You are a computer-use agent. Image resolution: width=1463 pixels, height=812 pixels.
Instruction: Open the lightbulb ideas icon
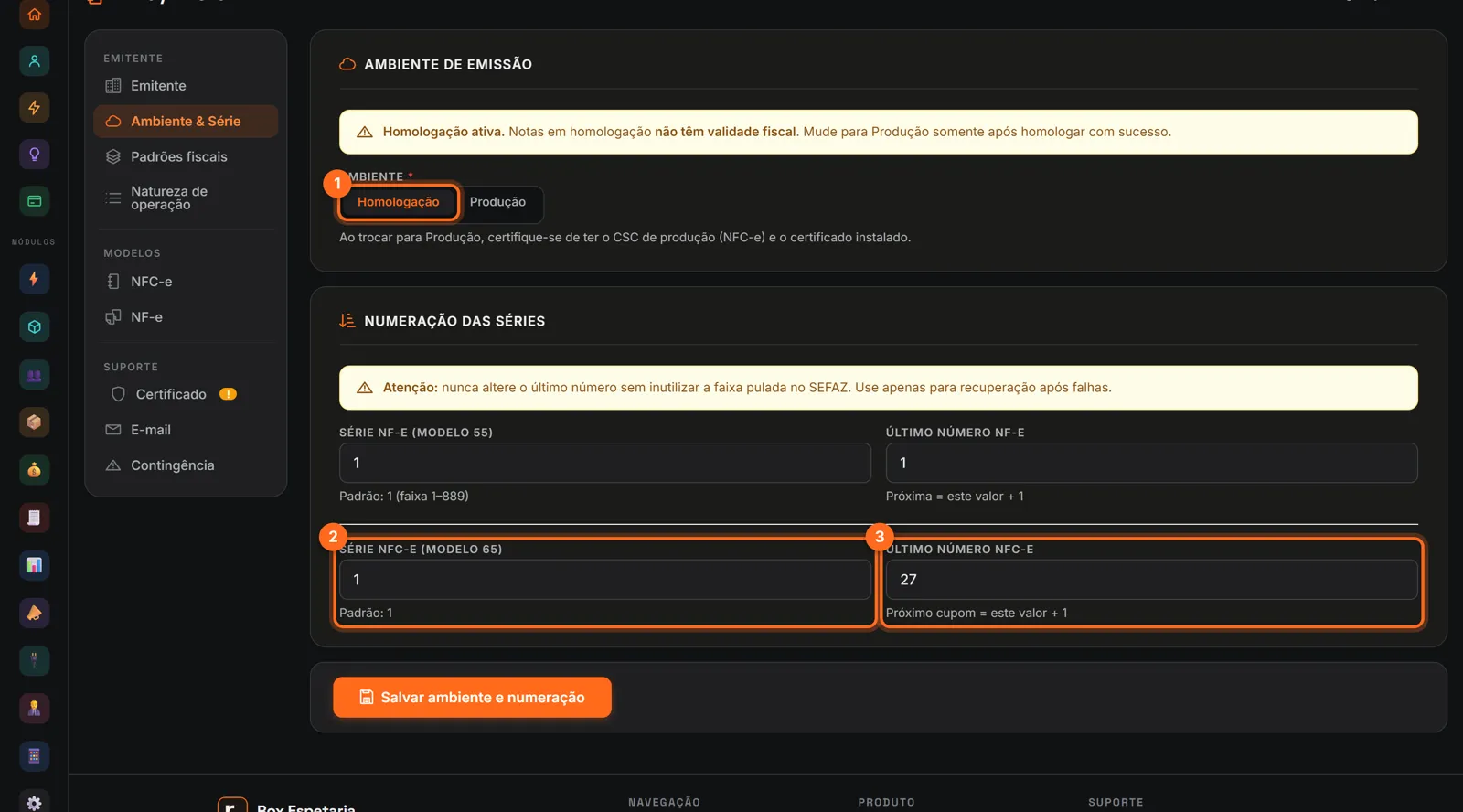point(34,154)
